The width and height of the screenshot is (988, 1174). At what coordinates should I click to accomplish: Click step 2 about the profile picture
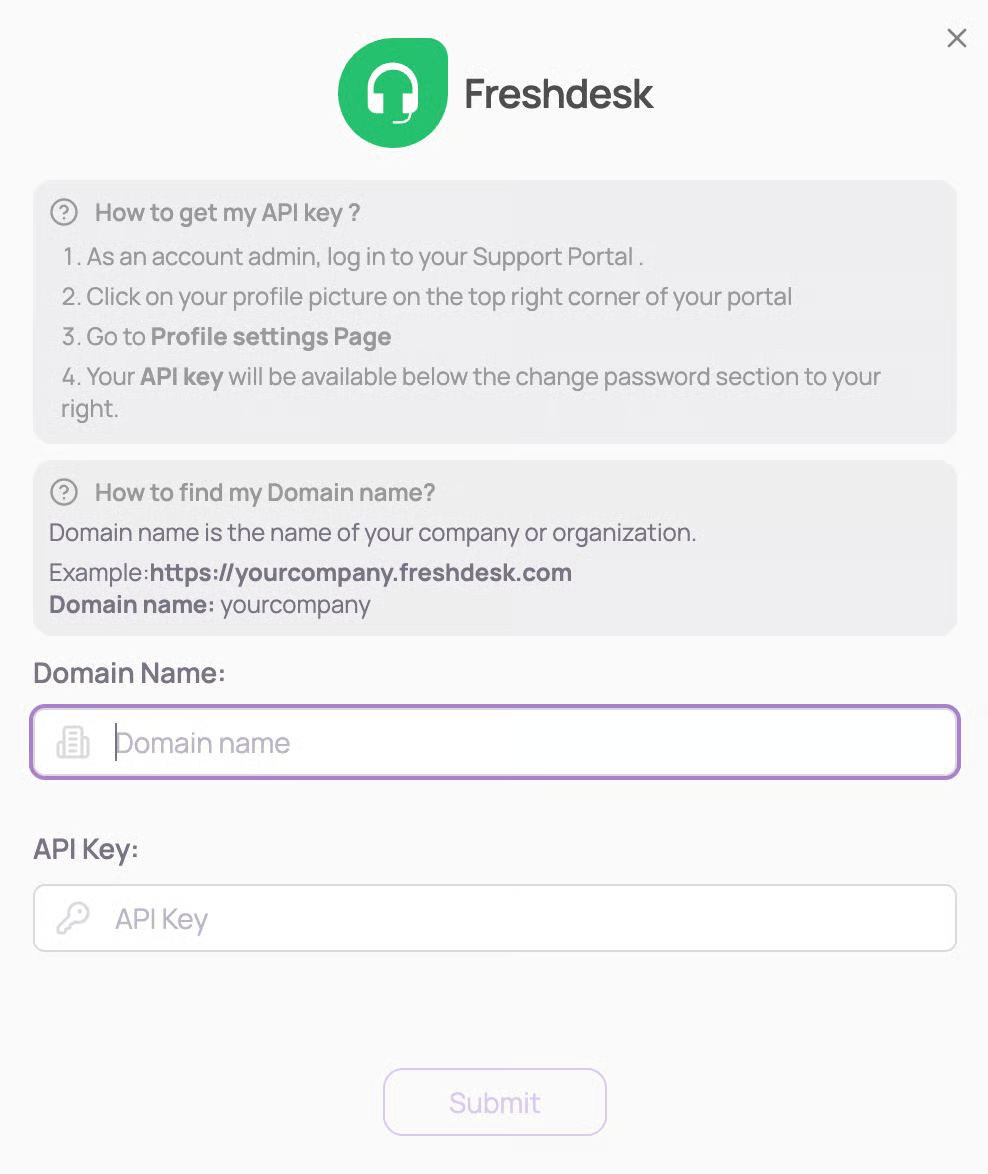click(427, 297)
